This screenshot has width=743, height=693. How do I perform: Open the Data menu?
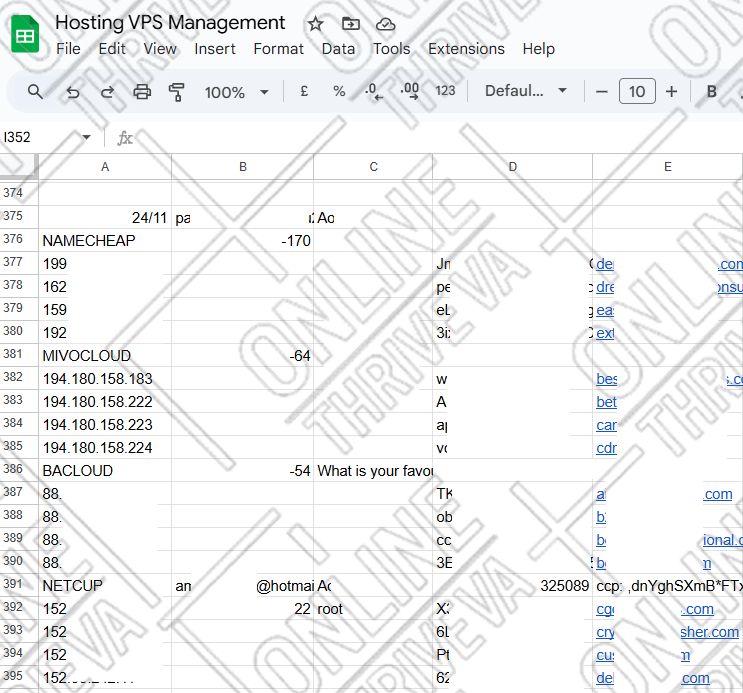(338, 49)
